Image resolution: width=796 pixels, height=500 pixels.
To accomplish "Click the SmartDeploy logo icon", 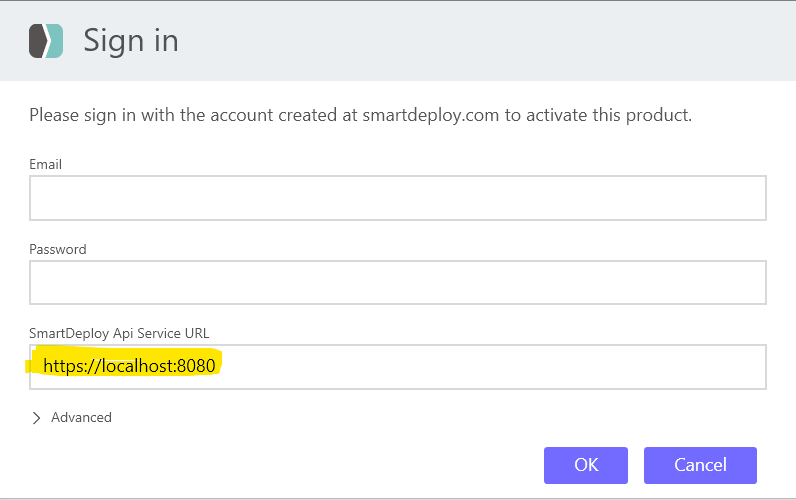I will 46,41.
